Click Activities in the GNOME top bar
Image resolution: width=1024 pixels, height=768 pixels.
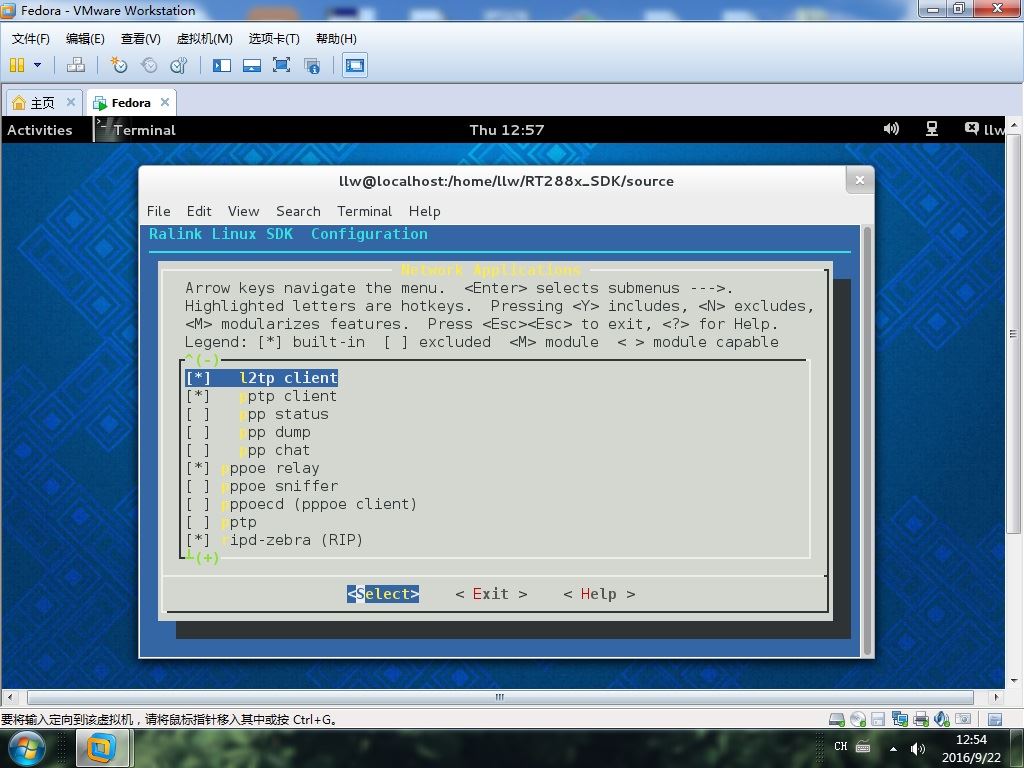40,130
